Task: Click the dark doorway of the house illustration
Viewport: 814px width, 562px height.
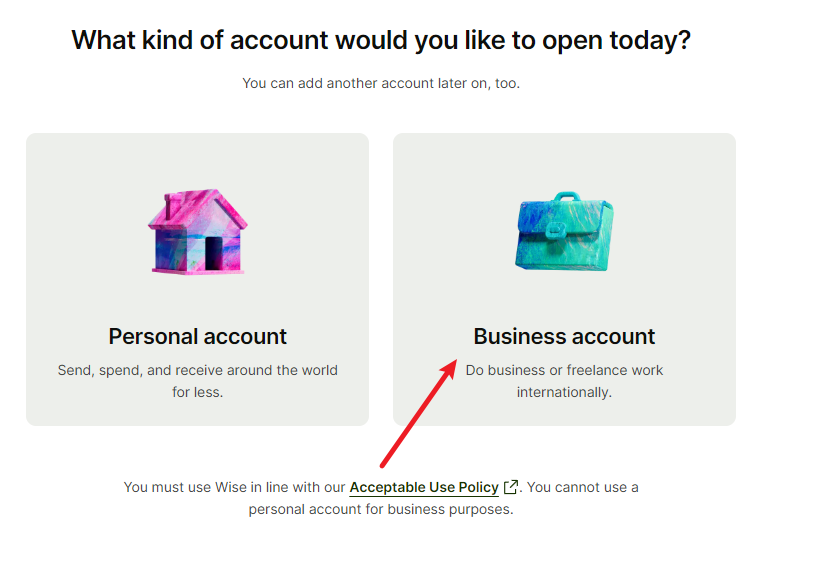Action: pos(213,254)
